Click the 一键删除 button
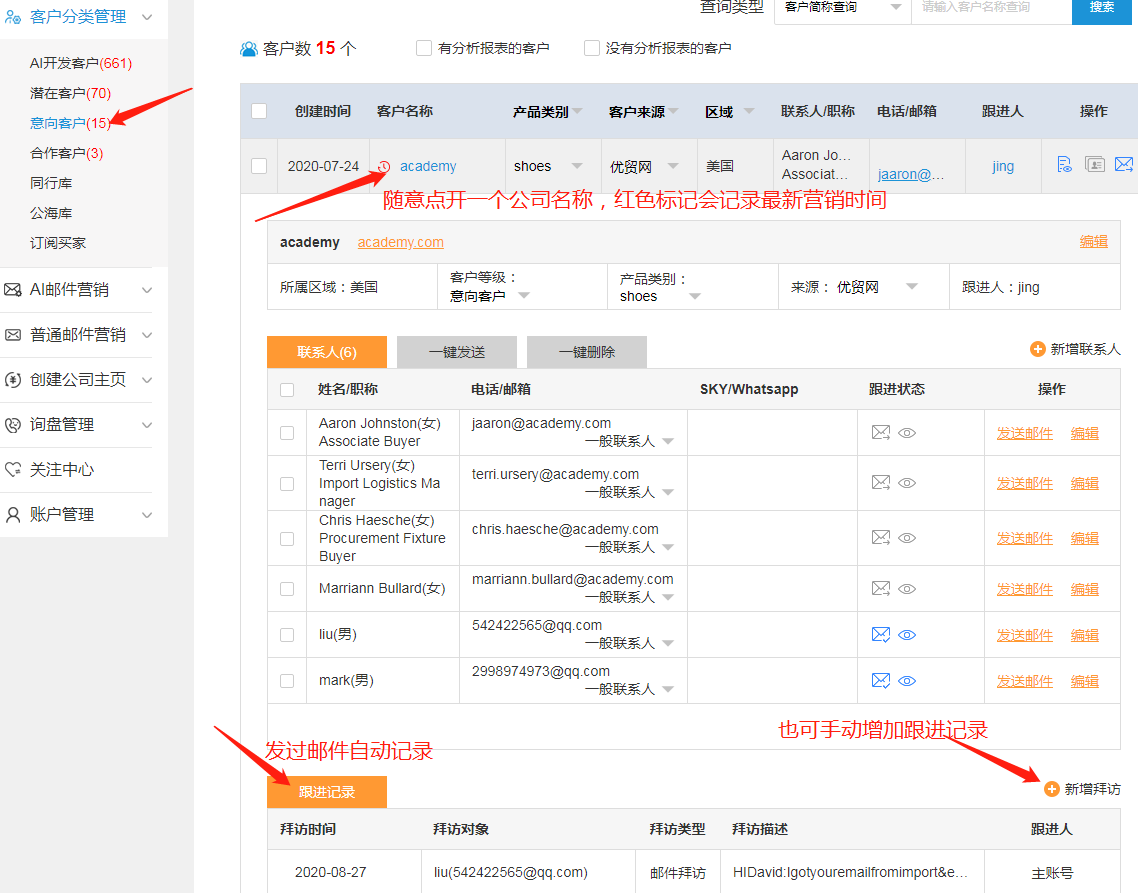Screen dimensions: 1138x893 pos(586,352)
